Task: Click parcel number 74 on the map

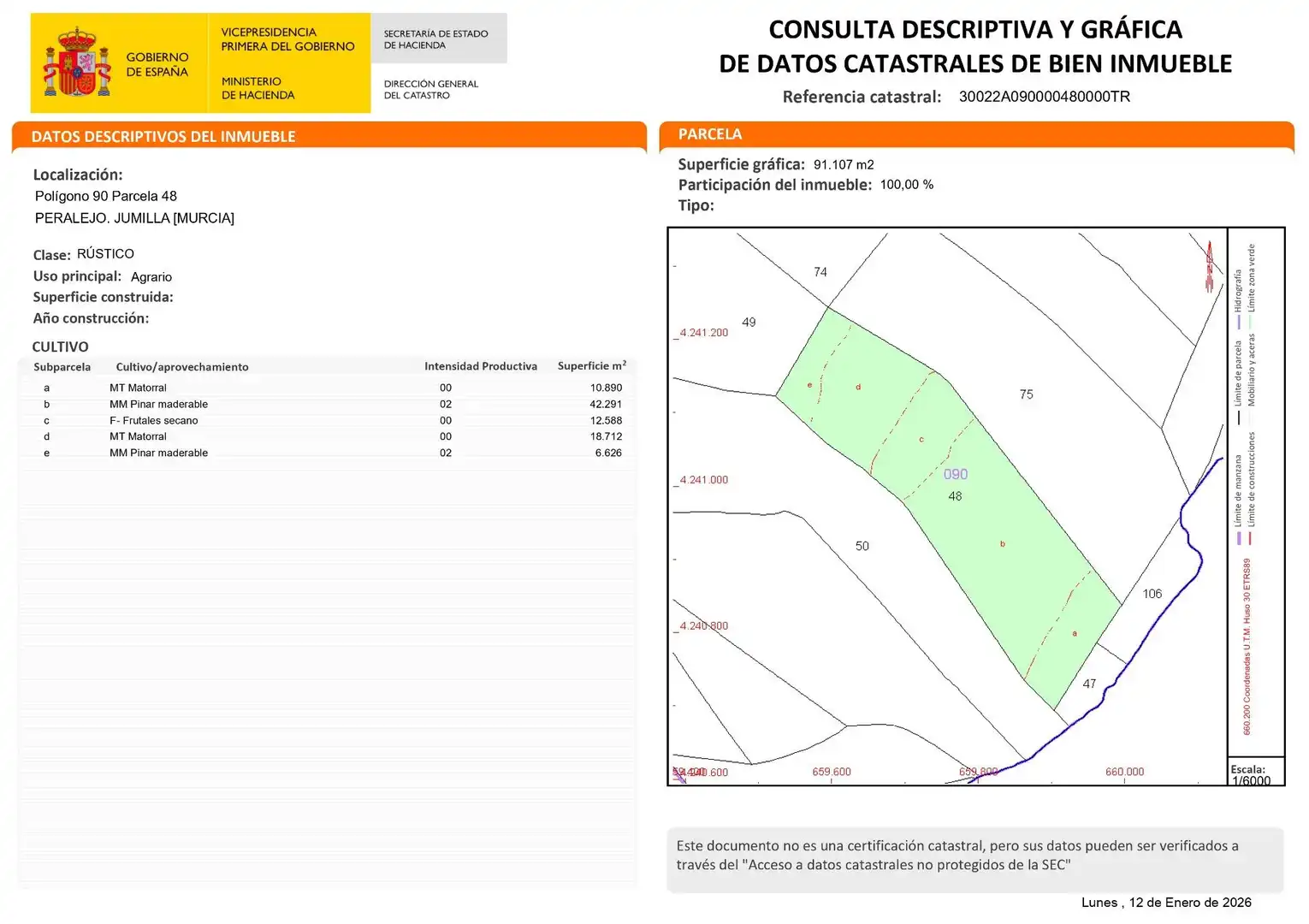Action: click(820, 272)
